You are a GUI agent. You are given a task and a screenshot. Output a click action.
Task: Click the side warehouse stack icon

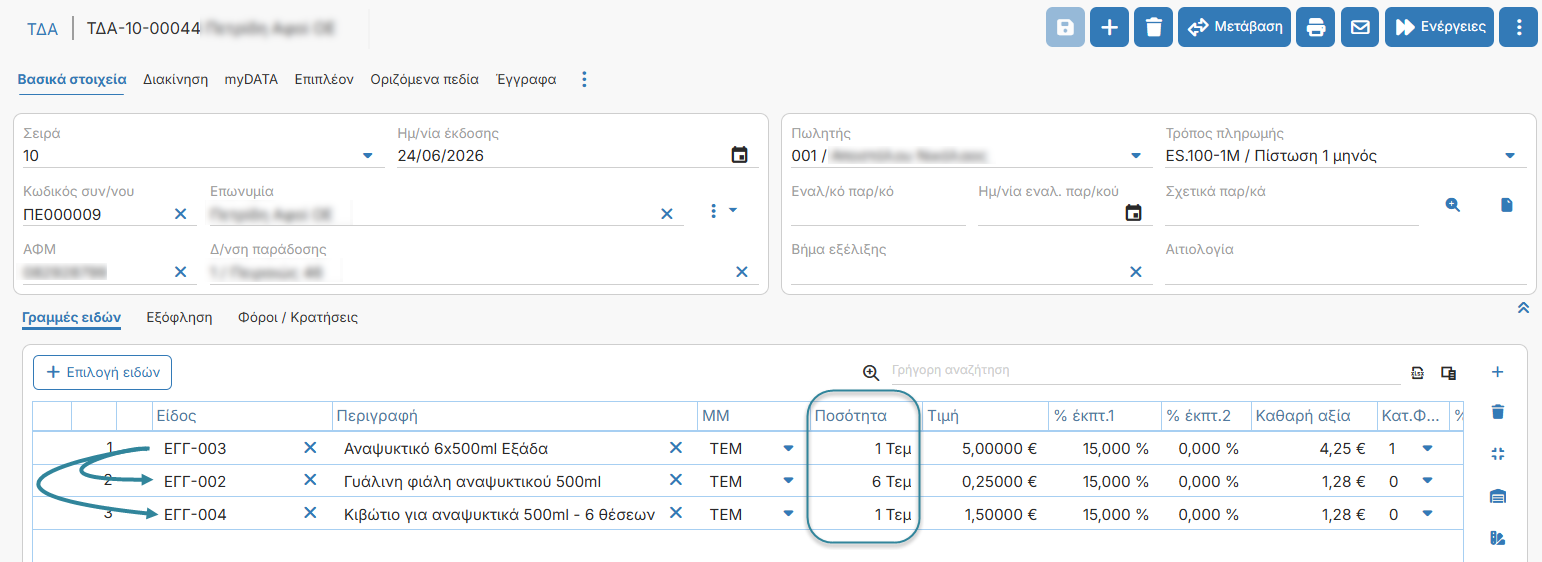point(1497,496)
